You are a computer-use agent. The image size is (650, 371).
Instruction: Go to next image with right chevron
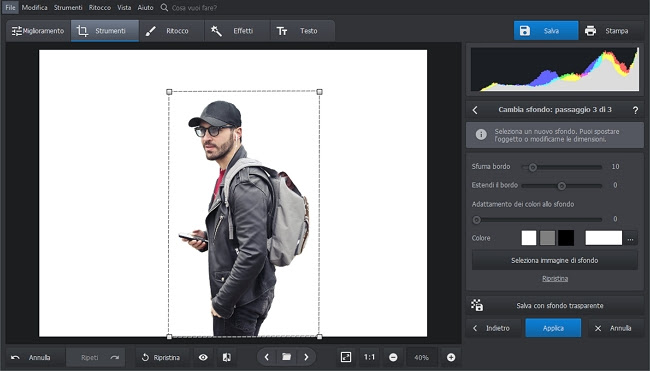306,357
